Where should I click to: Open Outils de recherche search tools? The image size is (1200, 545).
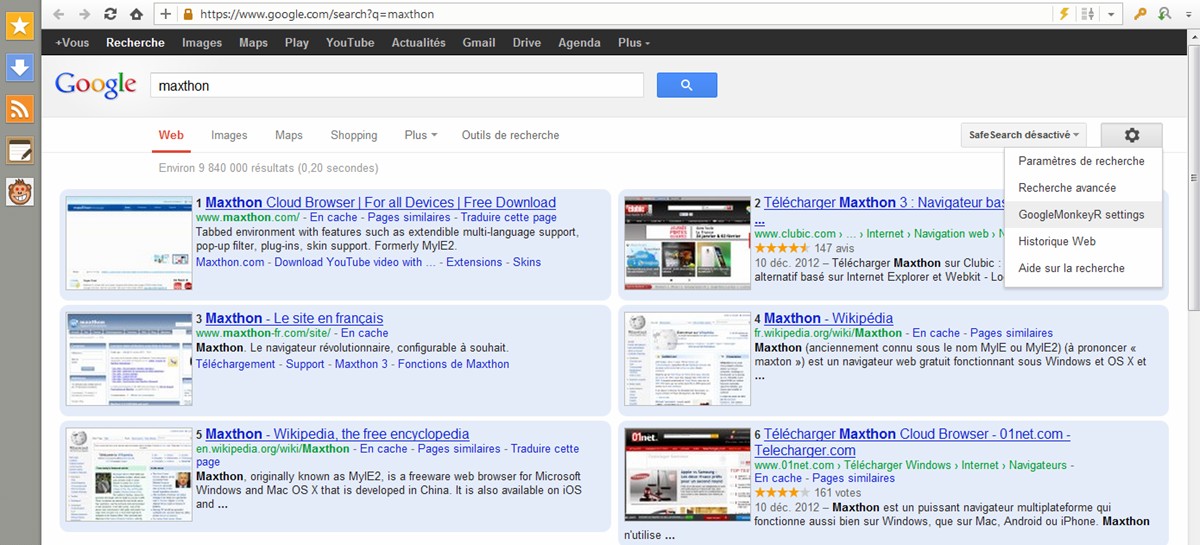tap(511, 135)
